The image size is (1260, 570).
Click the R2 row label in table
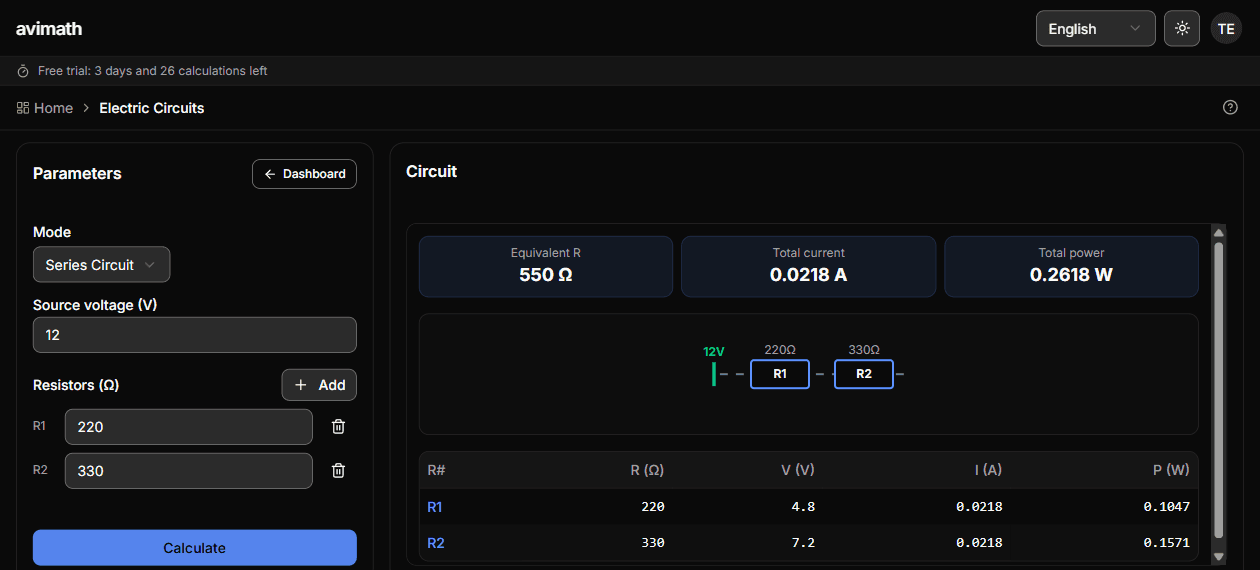(435, 543)
